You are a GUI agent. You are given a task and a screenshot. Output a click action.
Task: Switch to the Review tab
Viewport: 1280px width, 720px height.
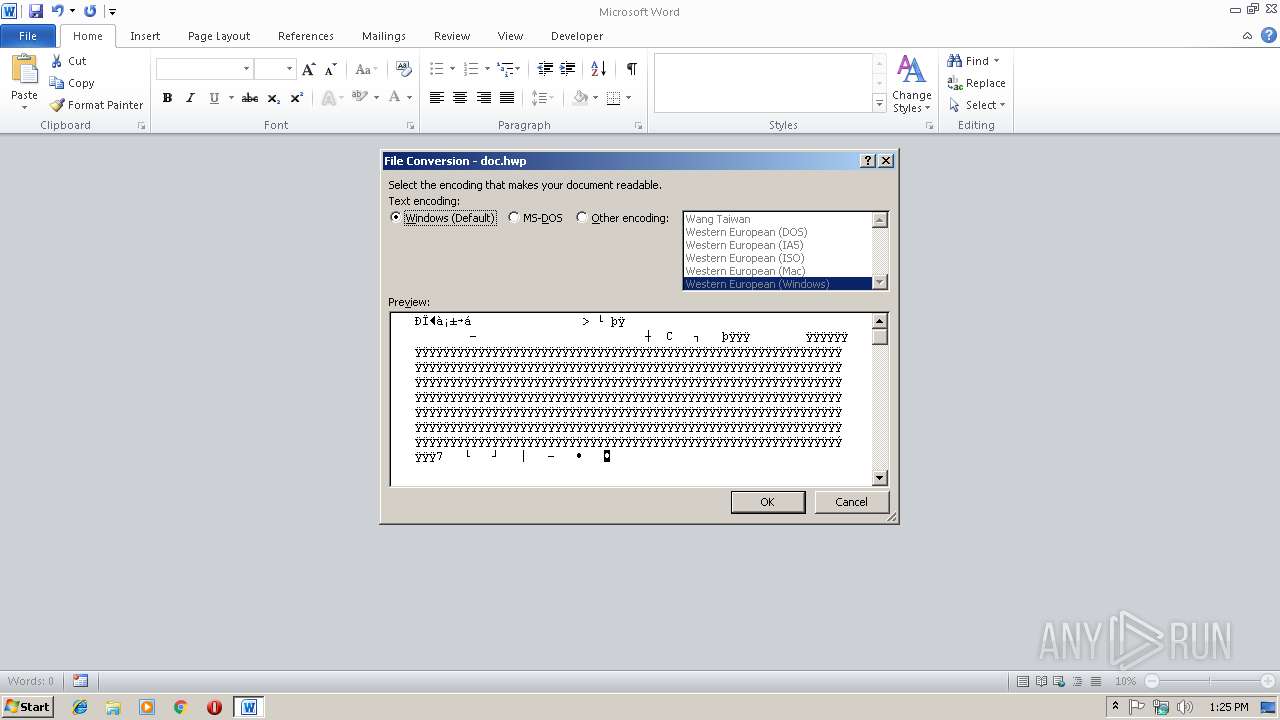point(452,36)
